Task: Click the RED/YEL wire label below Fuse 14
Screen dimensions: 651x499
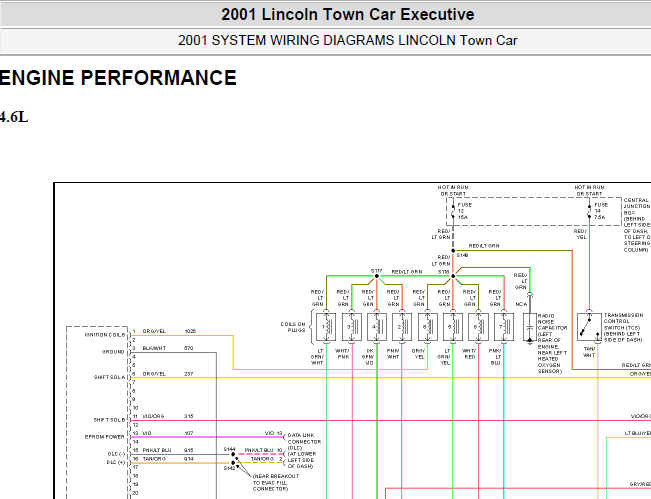Action: point(580,234)
